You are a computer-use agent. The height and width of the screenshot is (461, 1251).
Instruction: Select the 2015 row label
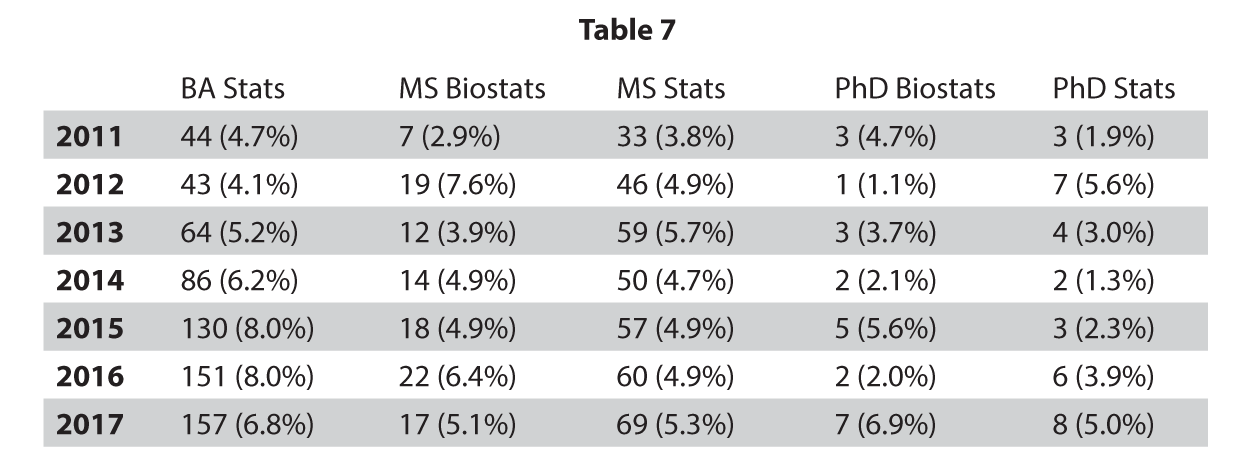pyautogui.click(x=90, y=329)
